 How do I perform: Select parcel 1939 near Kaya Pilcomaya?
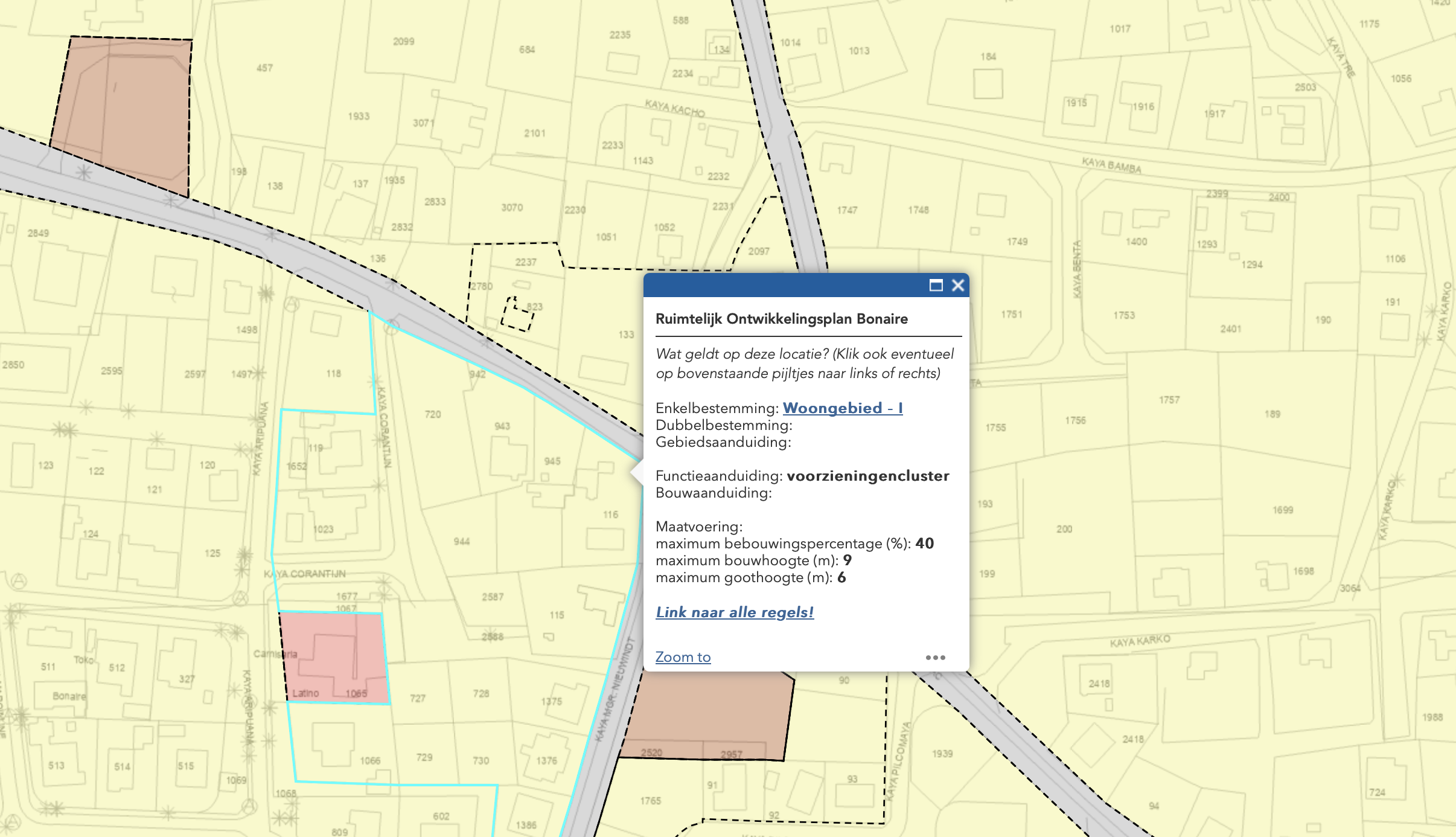(942, 754)
